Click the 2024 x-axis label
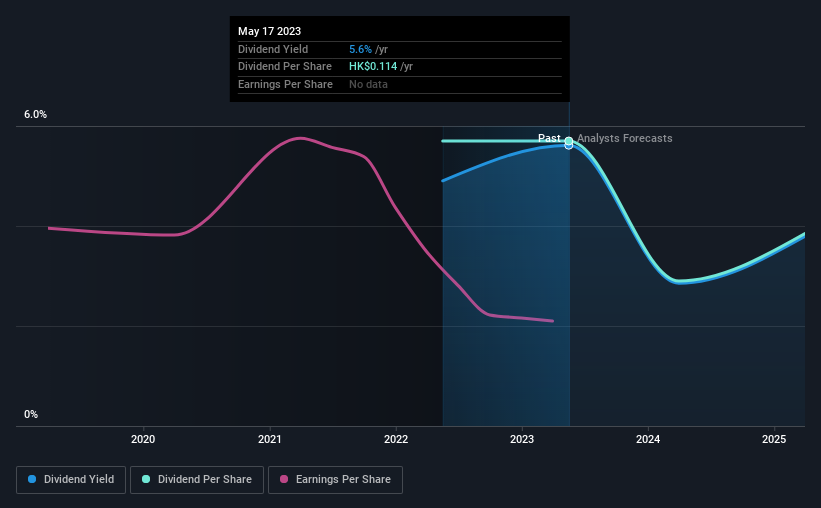 tap(648, 439)
